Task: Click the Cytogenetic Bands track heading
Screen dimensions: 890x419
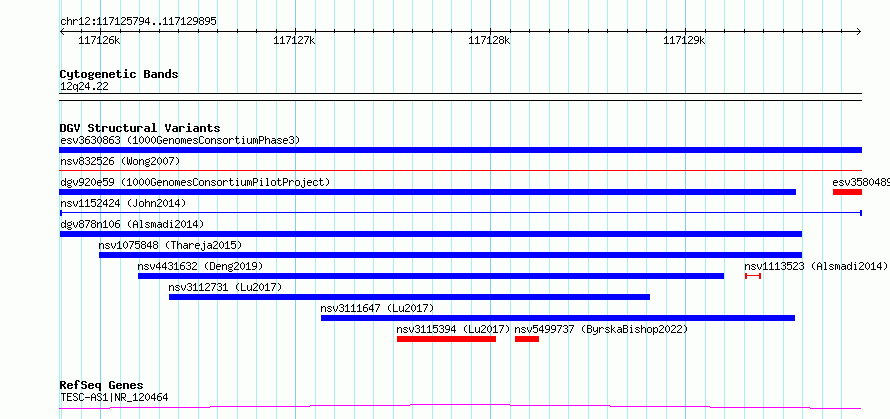Action: [119, 74]
